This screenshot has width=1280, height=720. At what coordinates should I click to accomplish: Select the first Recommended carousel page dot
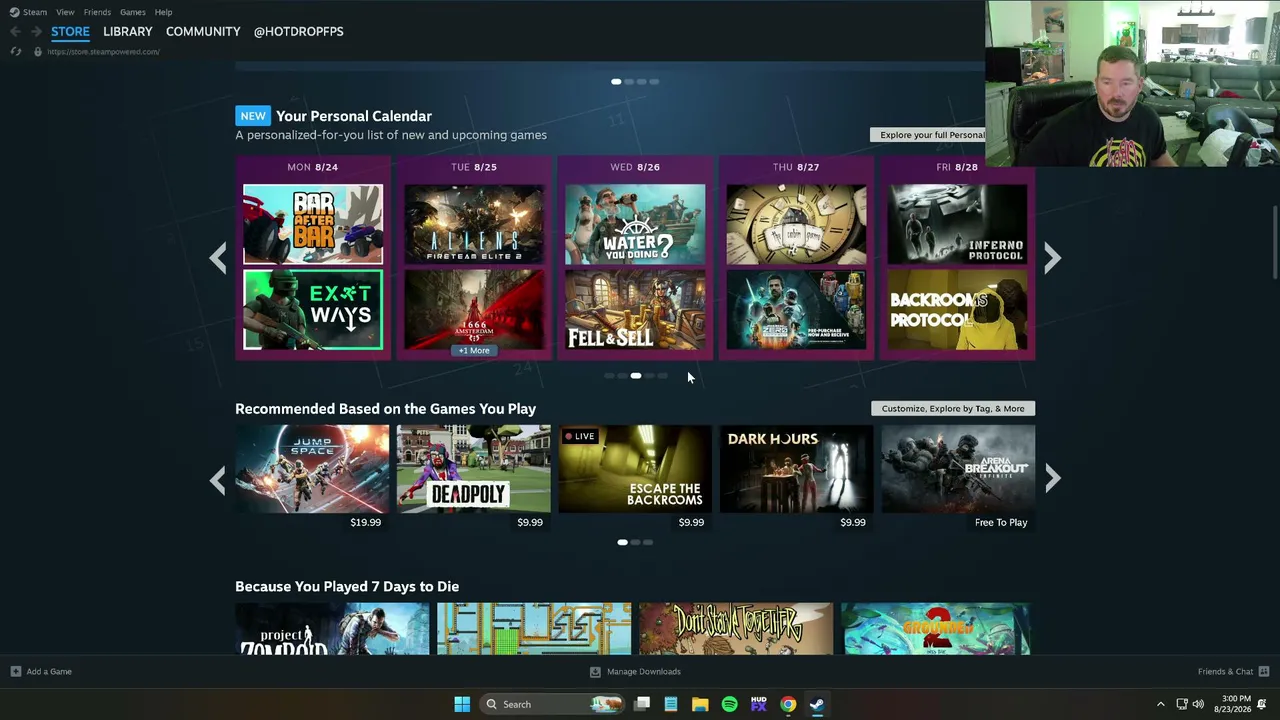click(622, 542)
